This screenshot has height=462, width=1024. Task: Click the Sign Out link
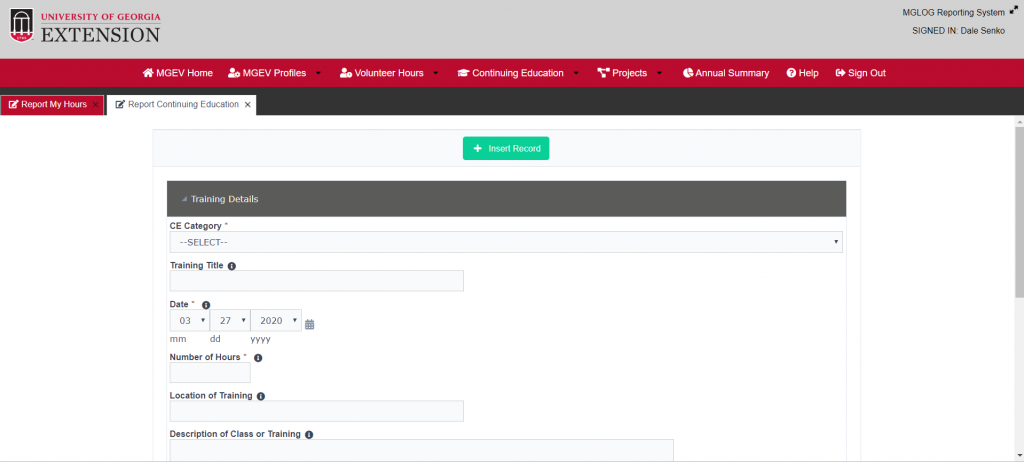pyautogui.click(x=861, y=73)
